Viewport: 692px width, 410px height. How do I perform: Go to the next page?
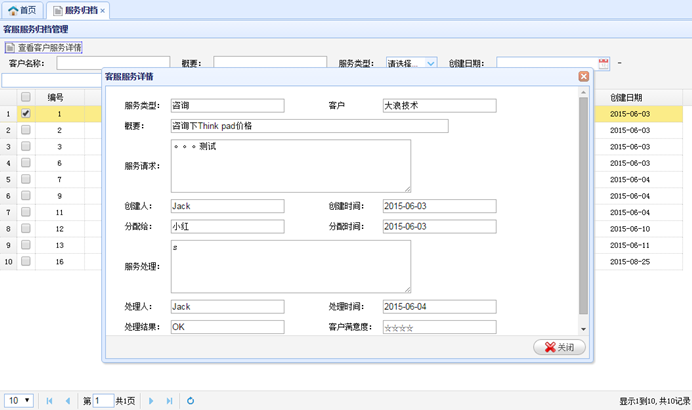151,401
